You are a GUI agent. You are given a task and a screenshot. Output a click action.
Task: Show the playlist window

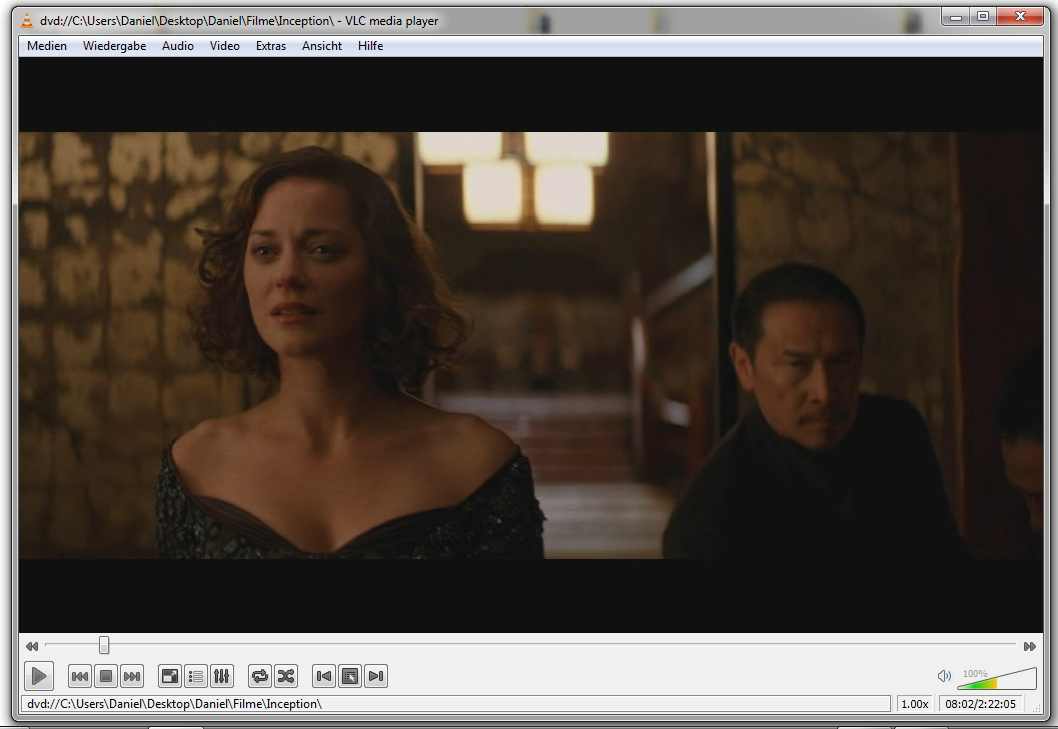click(x=196, y=676)
